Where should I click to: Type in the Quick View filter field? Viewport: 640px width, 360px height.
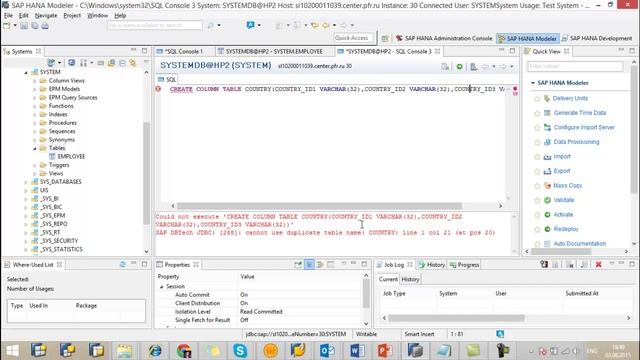(x=575, y=66)
